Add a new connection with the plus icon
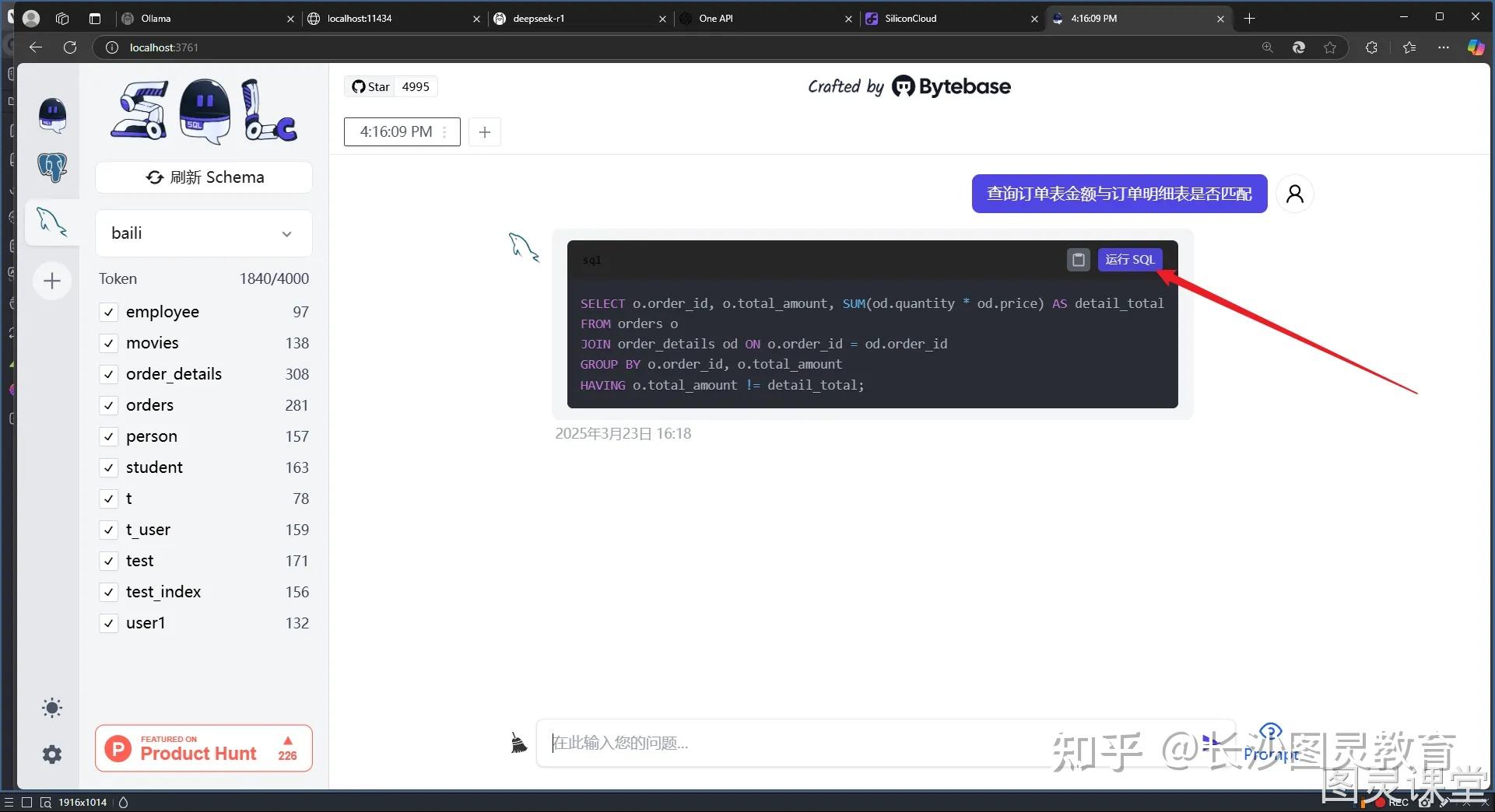This screenshot has height=812, width=1495. pos(51,281)
